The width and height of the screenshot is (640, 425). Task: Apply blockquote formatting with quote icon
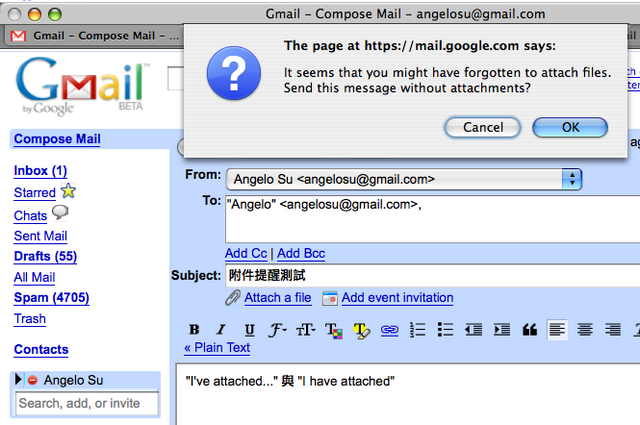tap(529, 329)
